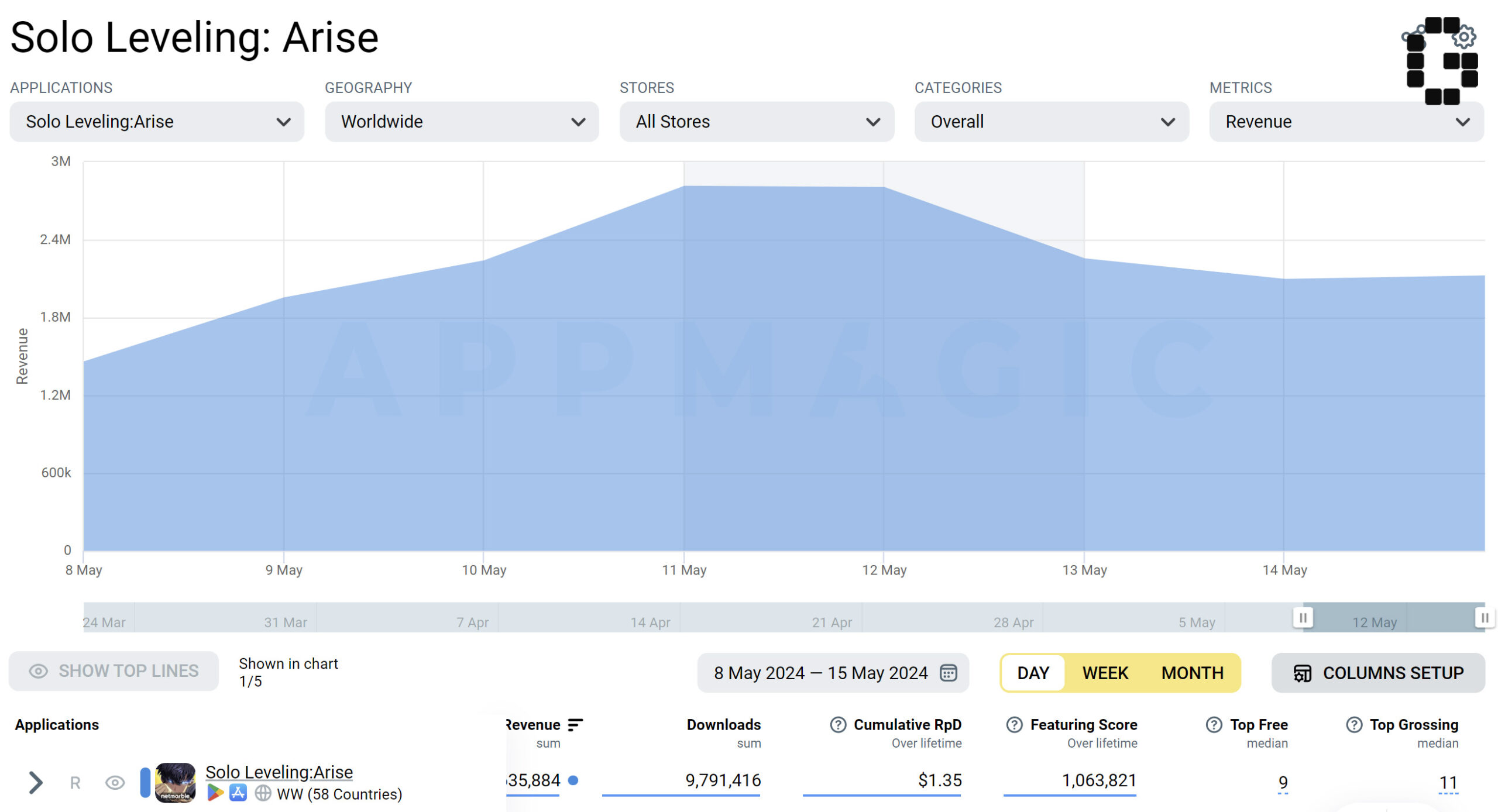Click the calendar icon in the date range field
The width and height of the screenshot is (1498, 812).
click(948, 673)
